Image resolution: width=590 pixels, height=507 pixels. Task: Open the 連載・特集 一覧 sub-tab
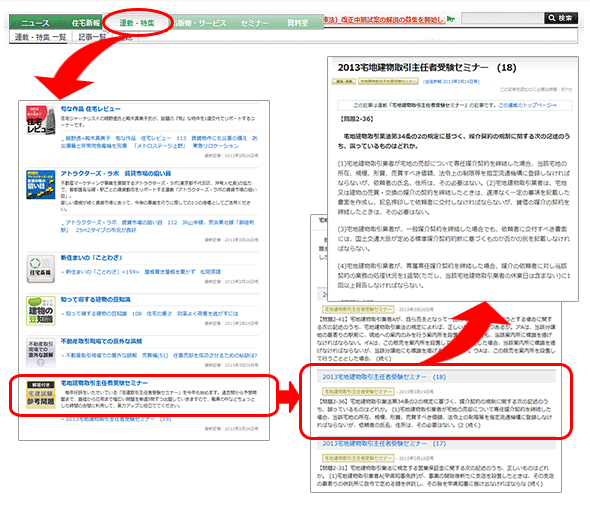(x=40, y=37)
